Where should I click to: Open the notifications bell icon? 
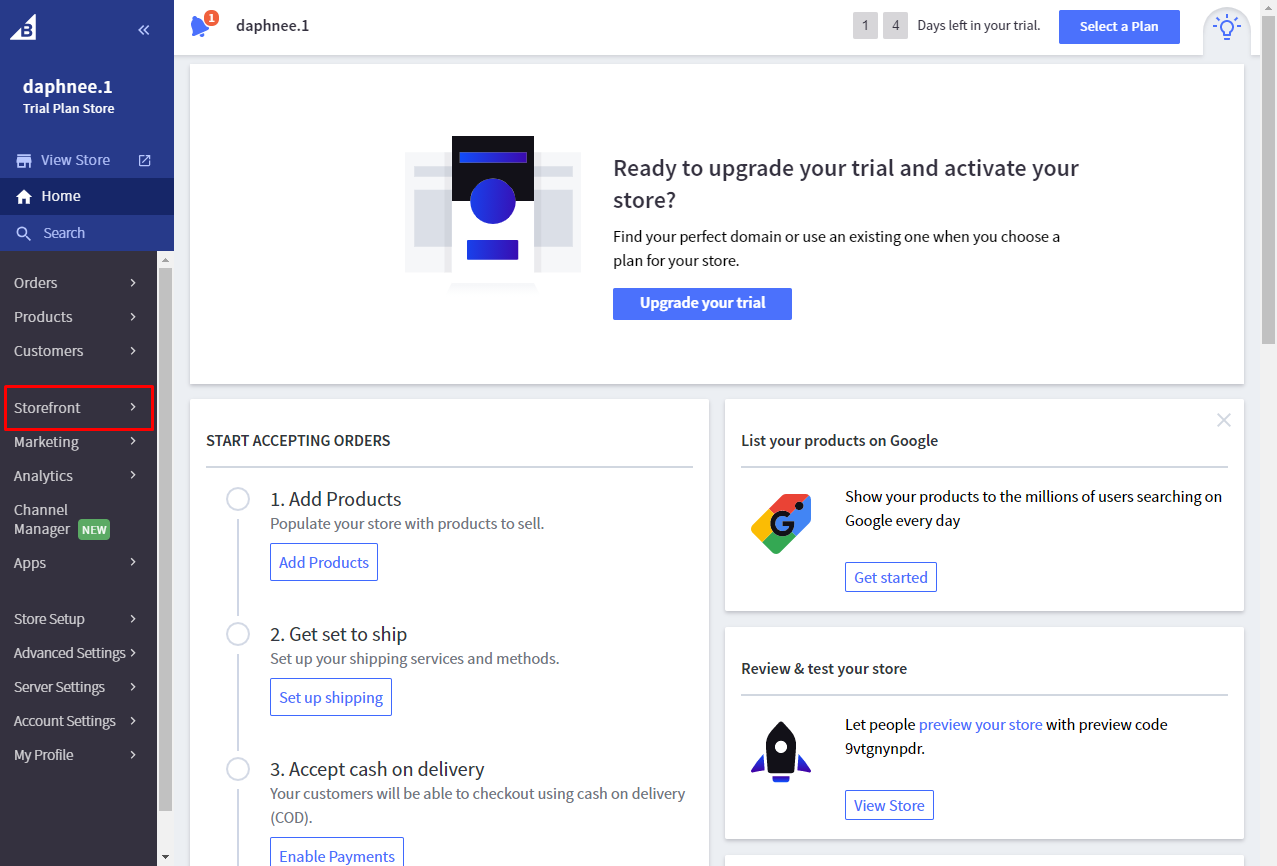pos(203,25)
